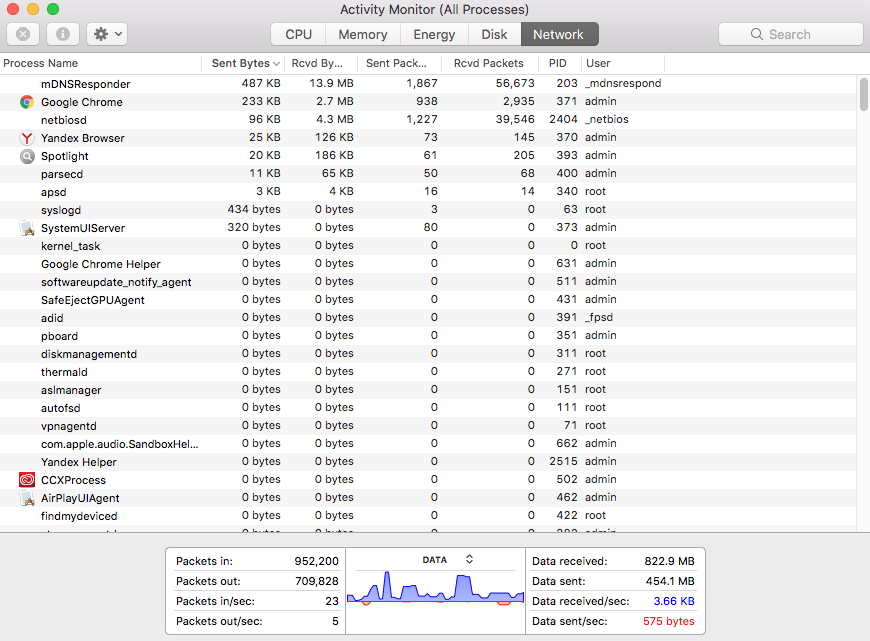Image resolution: width=870 pixels, height=641 pixels.
Task: Click the network data activity graph
Action: point(436,587)
